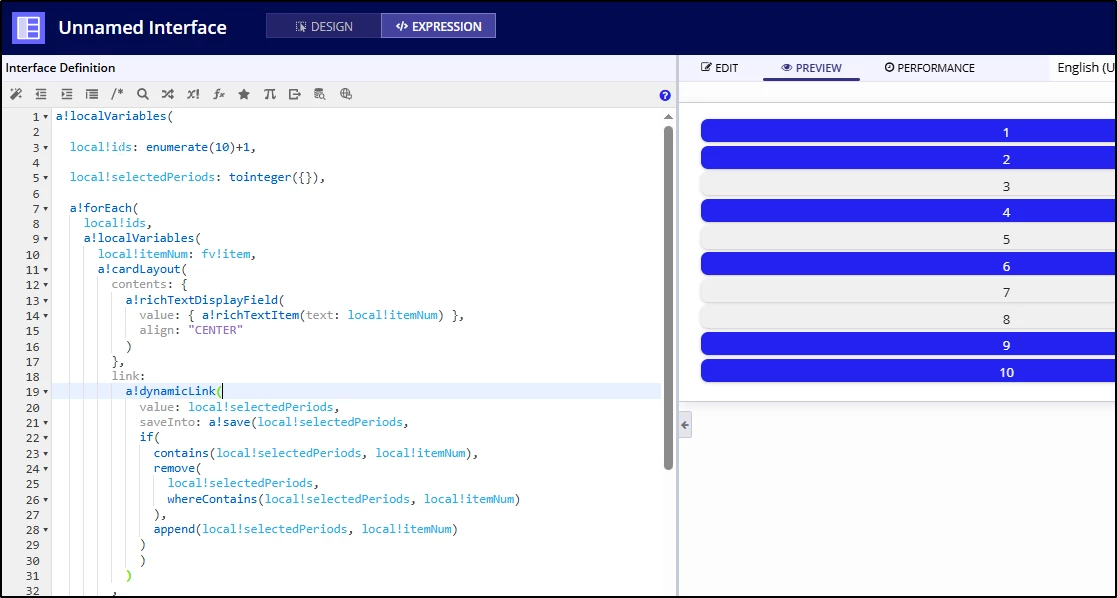Click the export arrow icon
This screenshot has width=1117, height=598.
click(x=295, y=94)
